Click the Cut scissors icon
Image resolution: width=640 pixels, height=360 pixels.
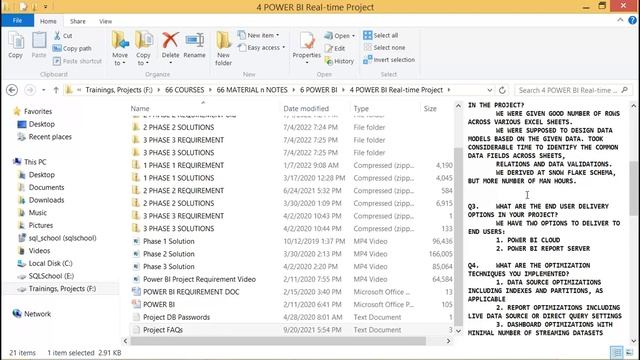click(x=58, y=36)
